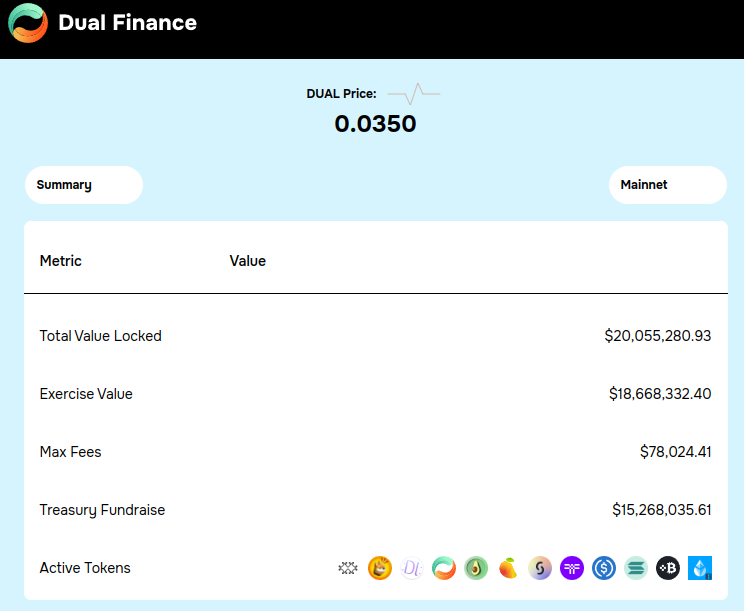
Task: Select the Solana SOL token icon
Action: click(x=636, y=568)
